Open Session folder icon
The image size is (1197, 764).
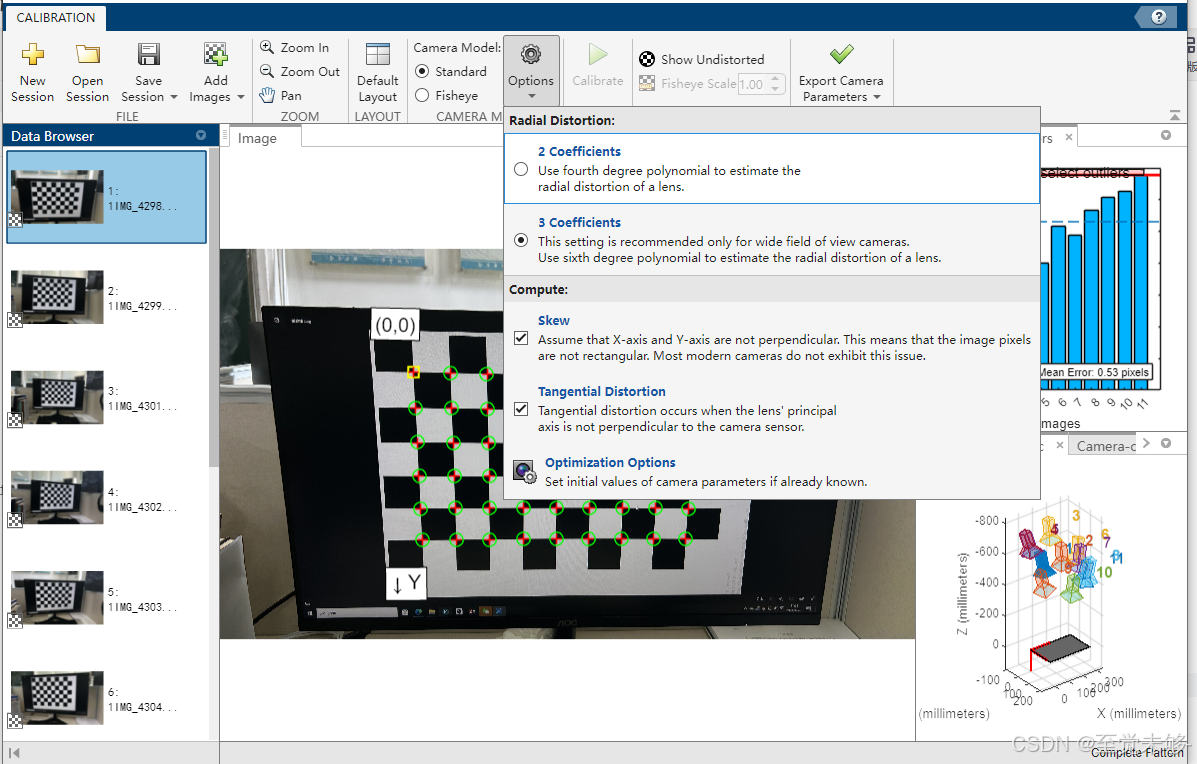tap(88, 54)
